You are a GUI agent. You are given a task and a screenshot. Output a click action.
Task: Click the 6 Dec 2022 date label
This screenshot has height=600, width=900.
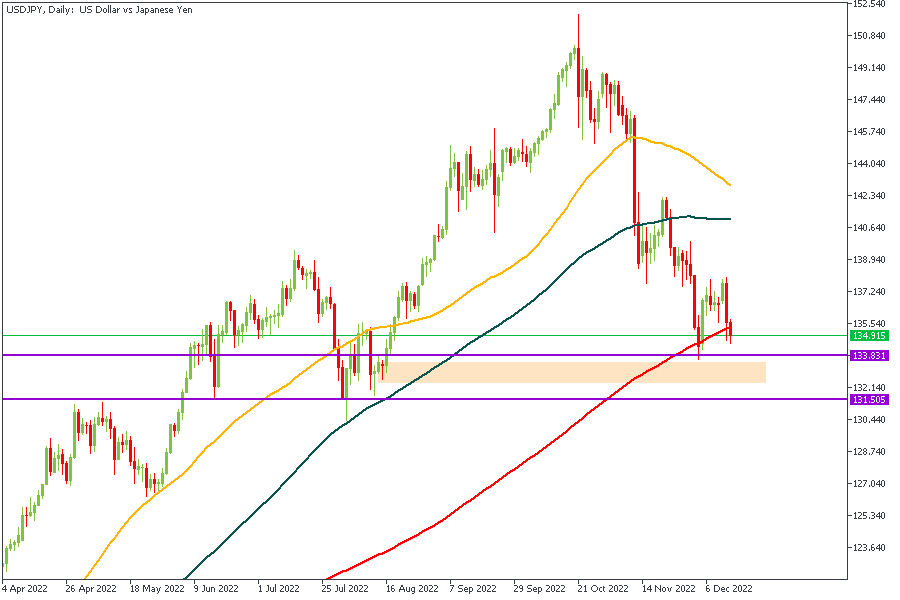[730, 590]
